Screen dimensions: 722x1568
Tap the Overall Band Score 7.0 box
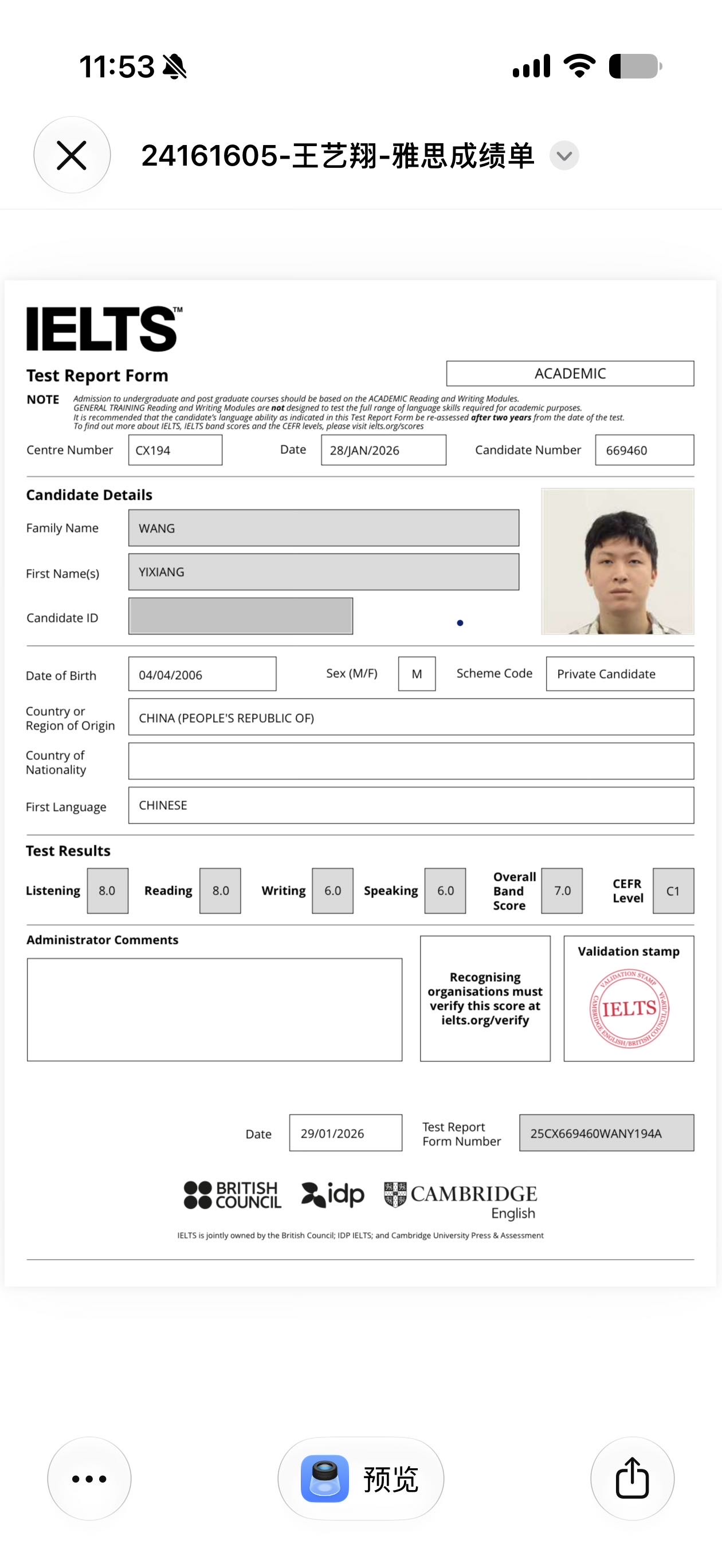click(x=562, y=891)
